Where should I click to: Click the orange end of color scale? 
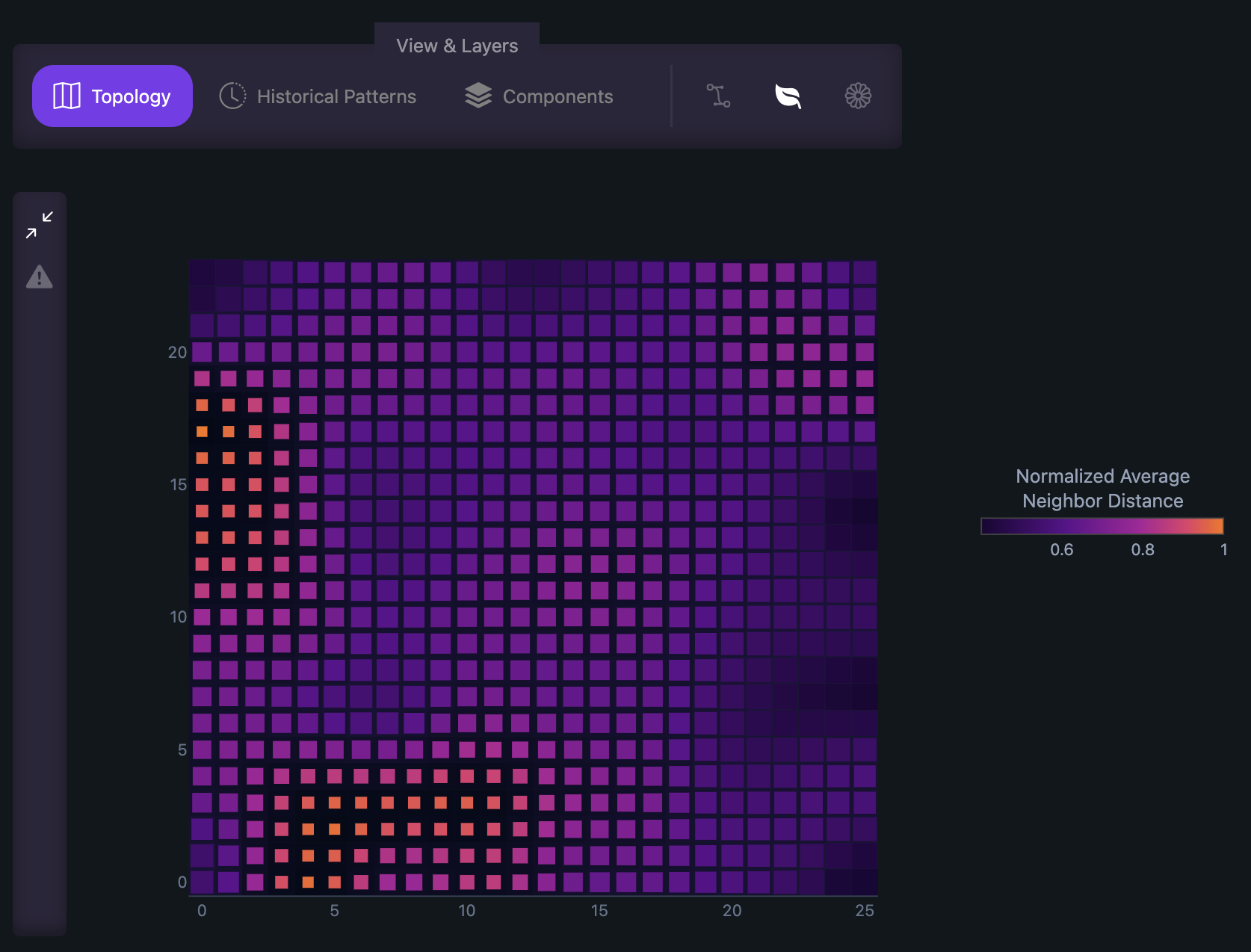click(x=1217, y=526)
